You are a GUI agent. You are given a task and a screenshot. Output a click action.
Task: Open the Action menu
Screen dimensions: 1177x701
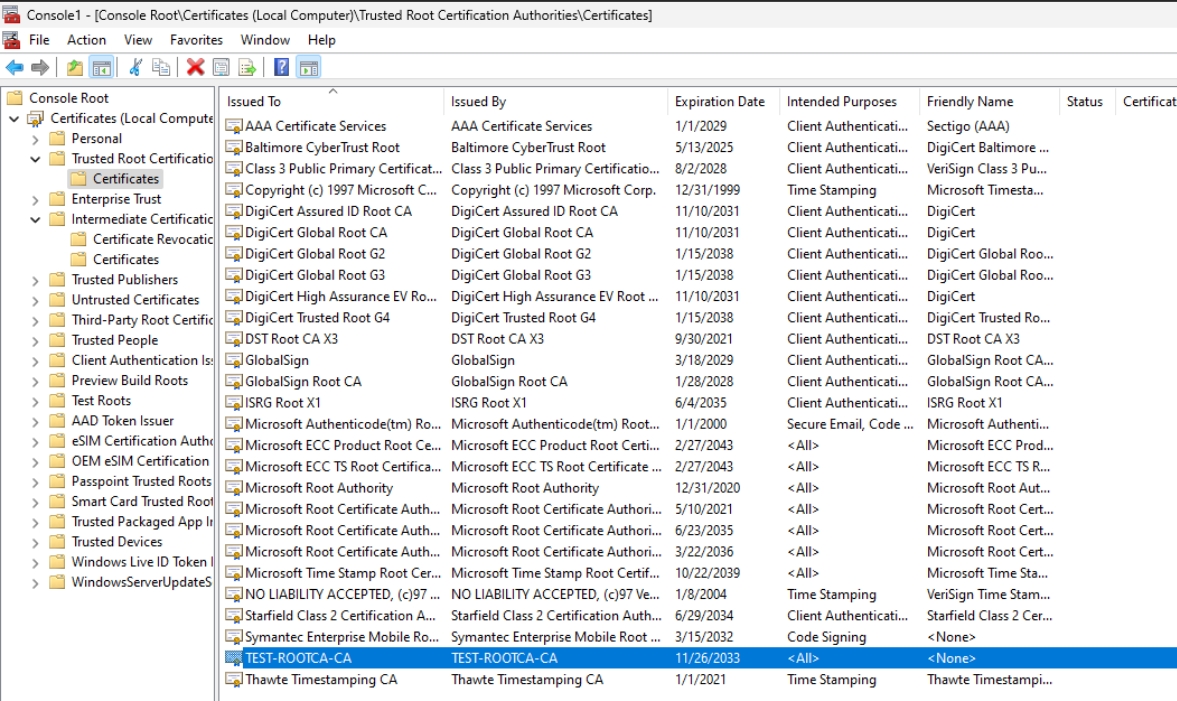pos(86,40)
